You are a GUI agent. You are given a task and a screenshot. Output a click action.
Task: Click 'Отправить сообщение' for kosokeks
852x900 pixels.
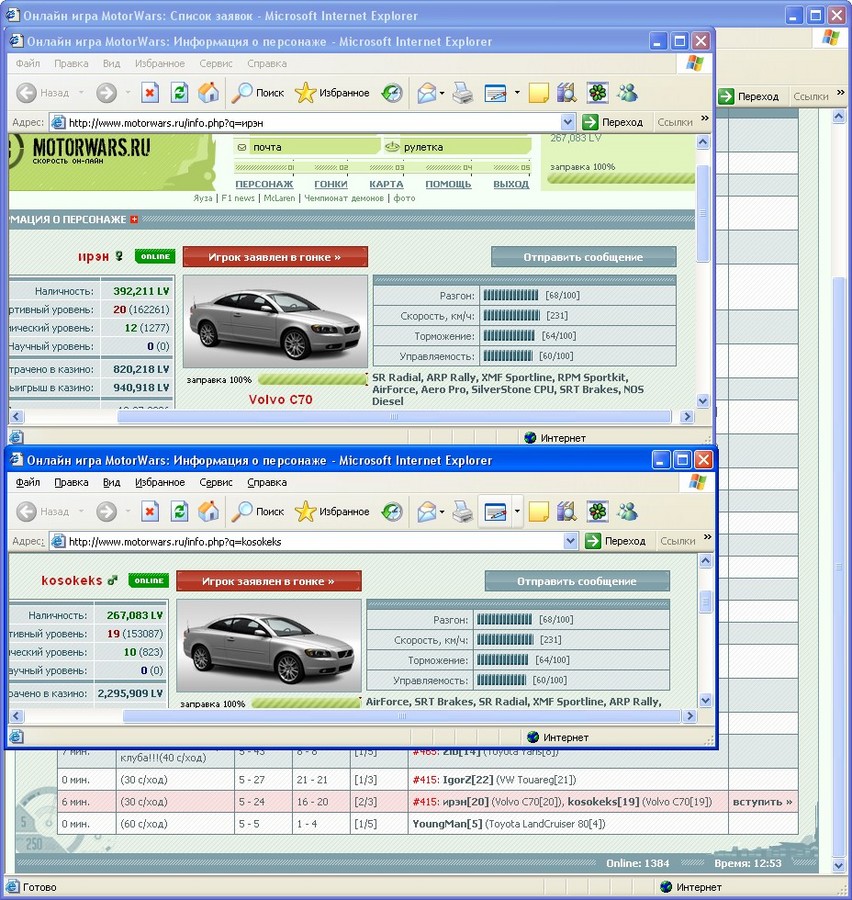[x=577, y=581]
